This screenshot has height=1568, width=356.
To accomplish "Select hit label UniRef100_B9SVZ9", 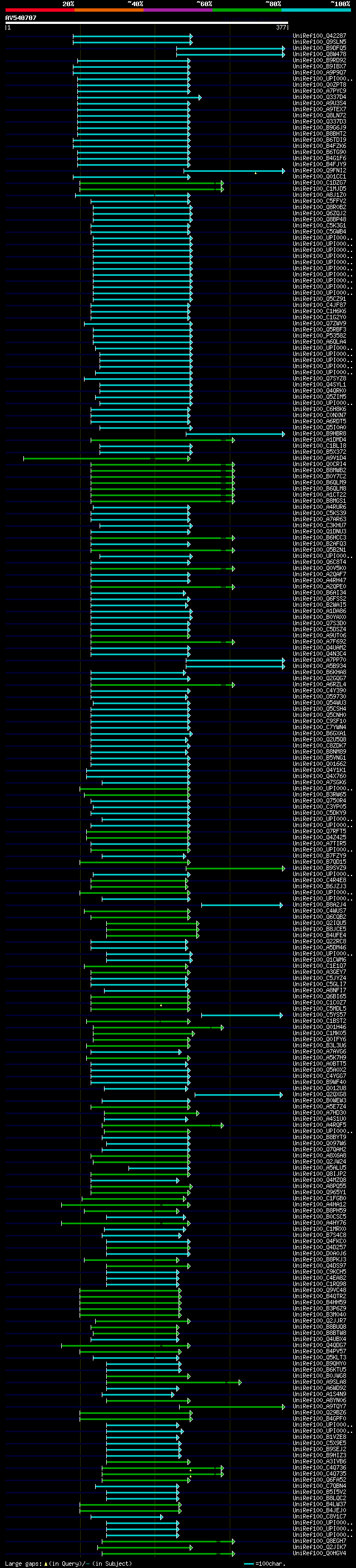I will [319, 868].
